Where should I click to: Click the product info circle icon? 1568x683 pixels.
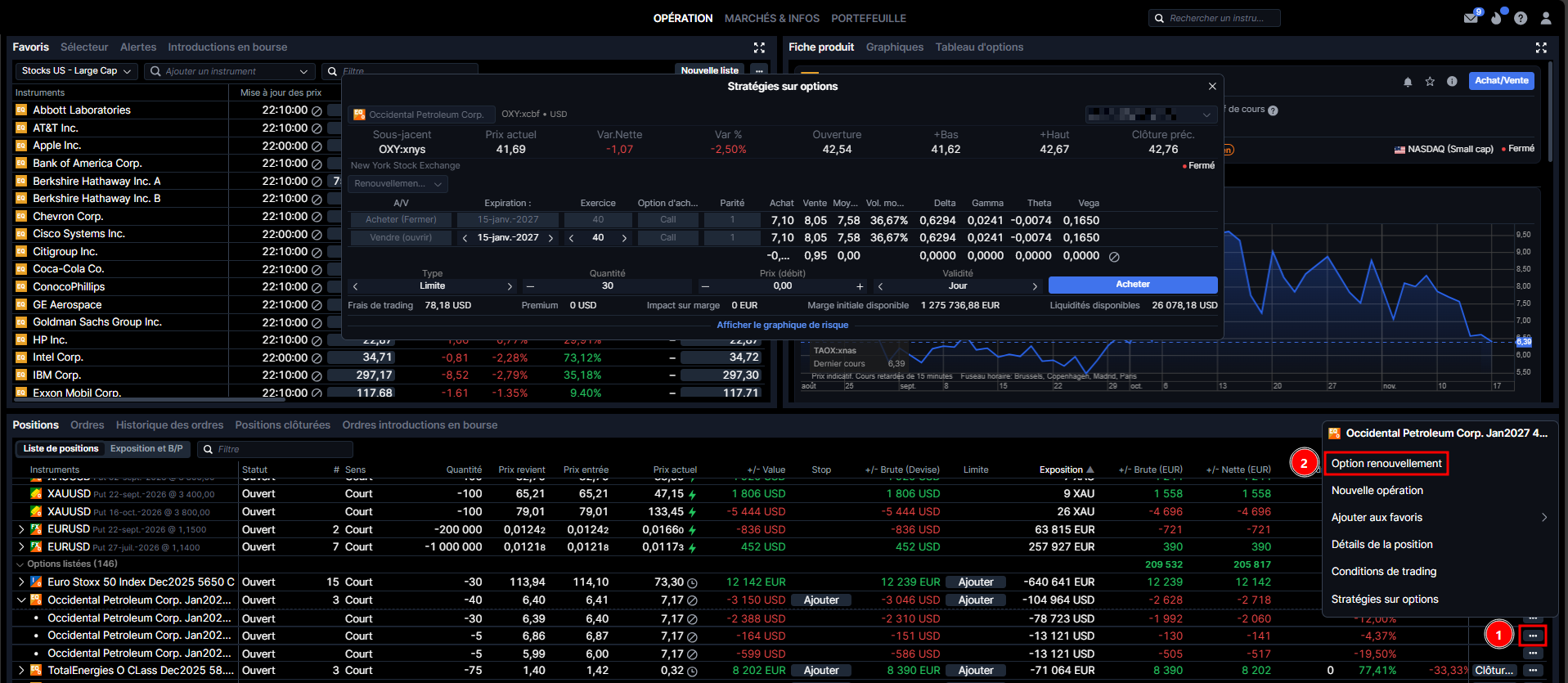coord(1452,82)
